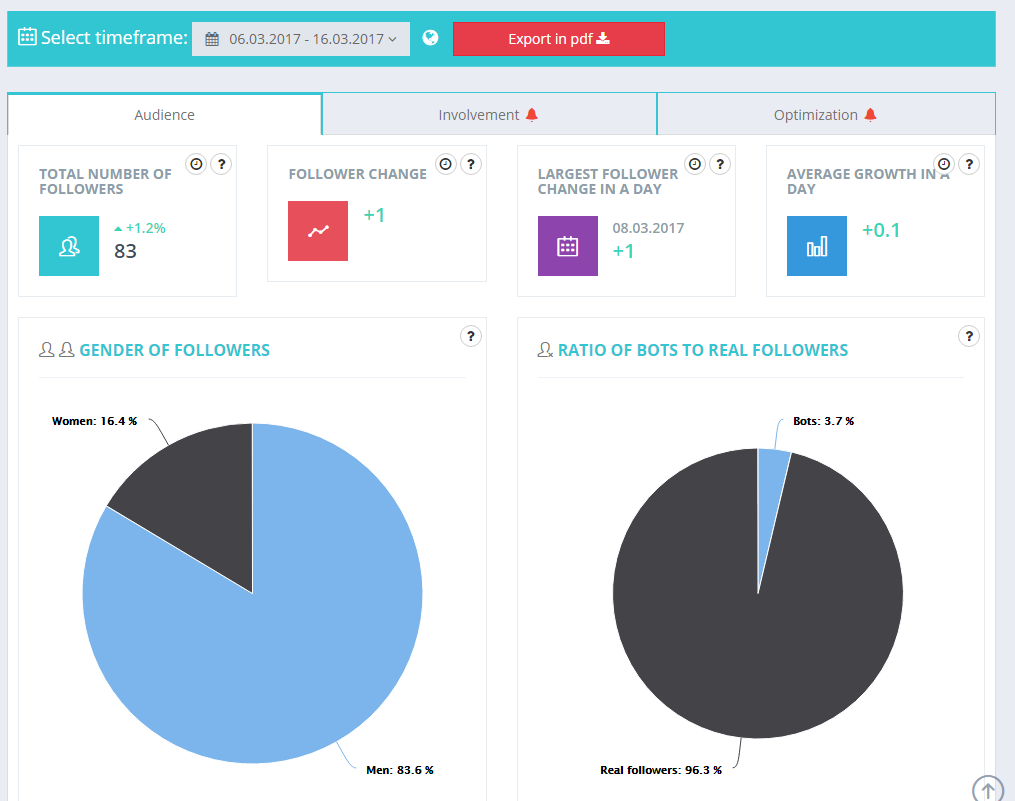This screenshot has width=1015, height=801.
Task: Open the Optimization tab
Action: click(825, 114)
